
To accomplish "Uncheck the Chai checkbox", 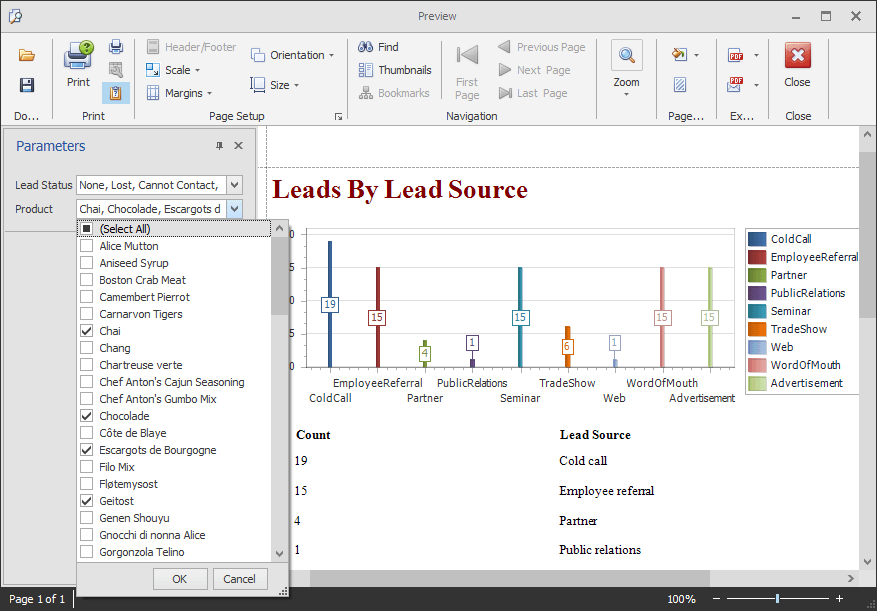I will (x=87, y=331).
